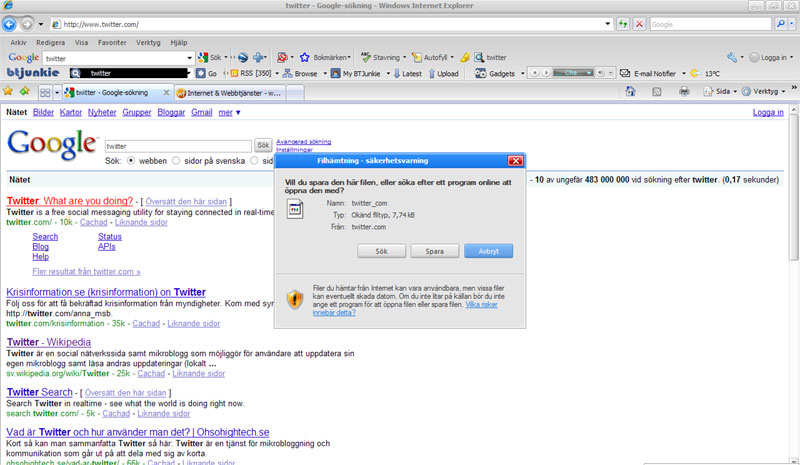Screen dimensions: 800x465
Task: Click btjunkie Latest button
Action: (x=407, y=74)
